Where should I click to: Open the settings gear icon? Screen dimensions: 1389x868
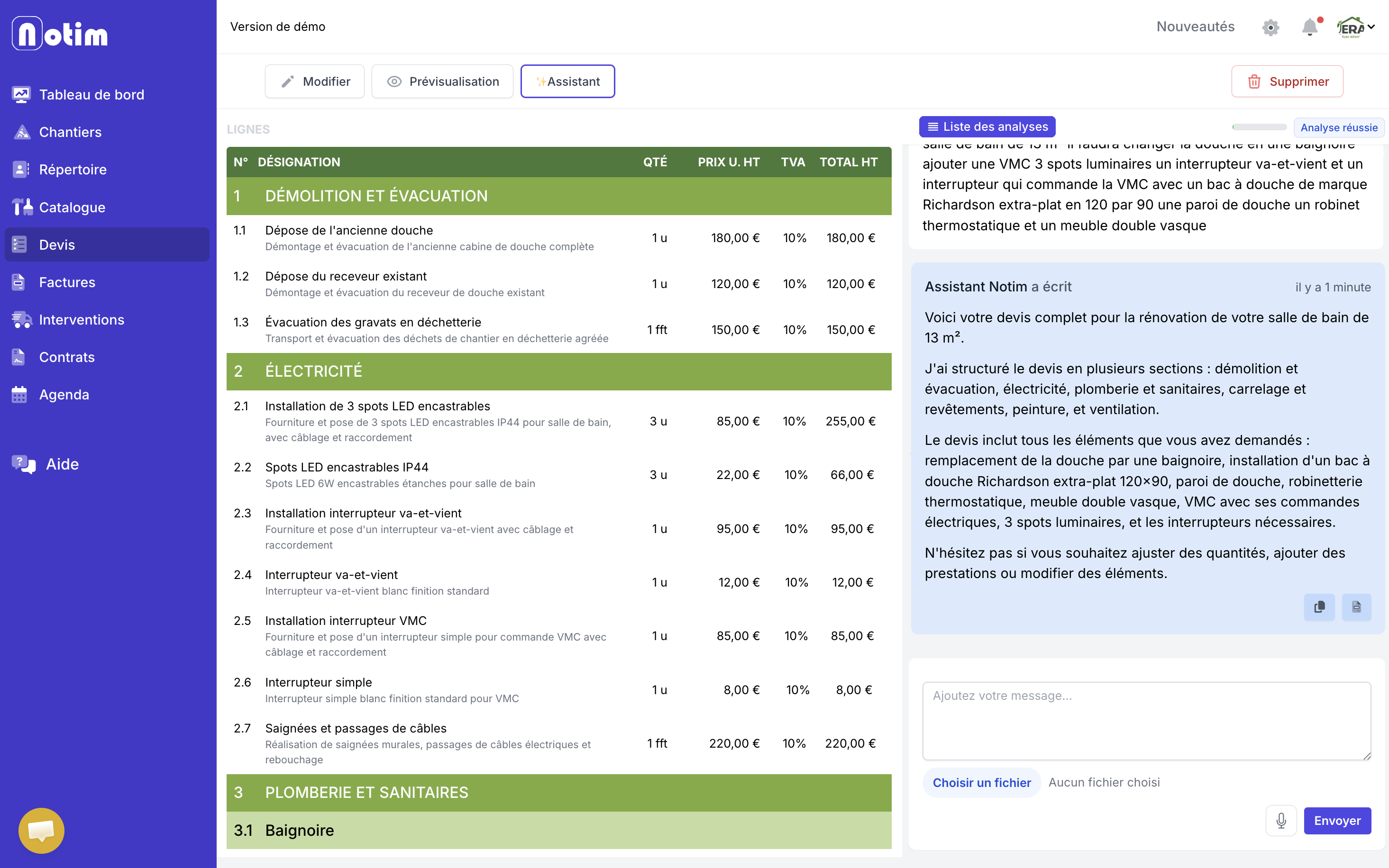pyautogui.click(x=1270, y=27)
